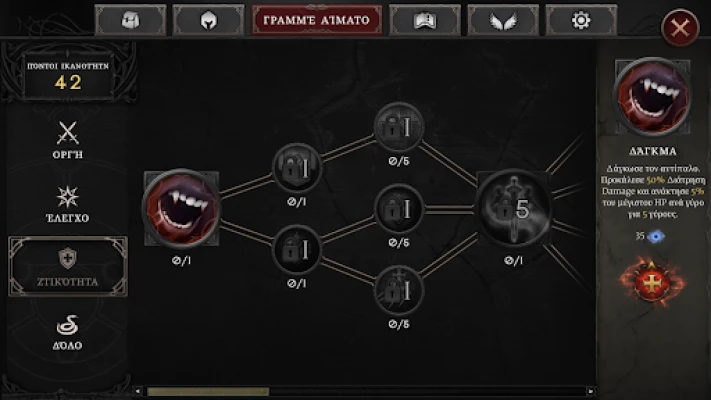The height and width of the screenshot is (400, 711).
Task: Click the skill tree left scroll arrow
Action: click(138, 391)
